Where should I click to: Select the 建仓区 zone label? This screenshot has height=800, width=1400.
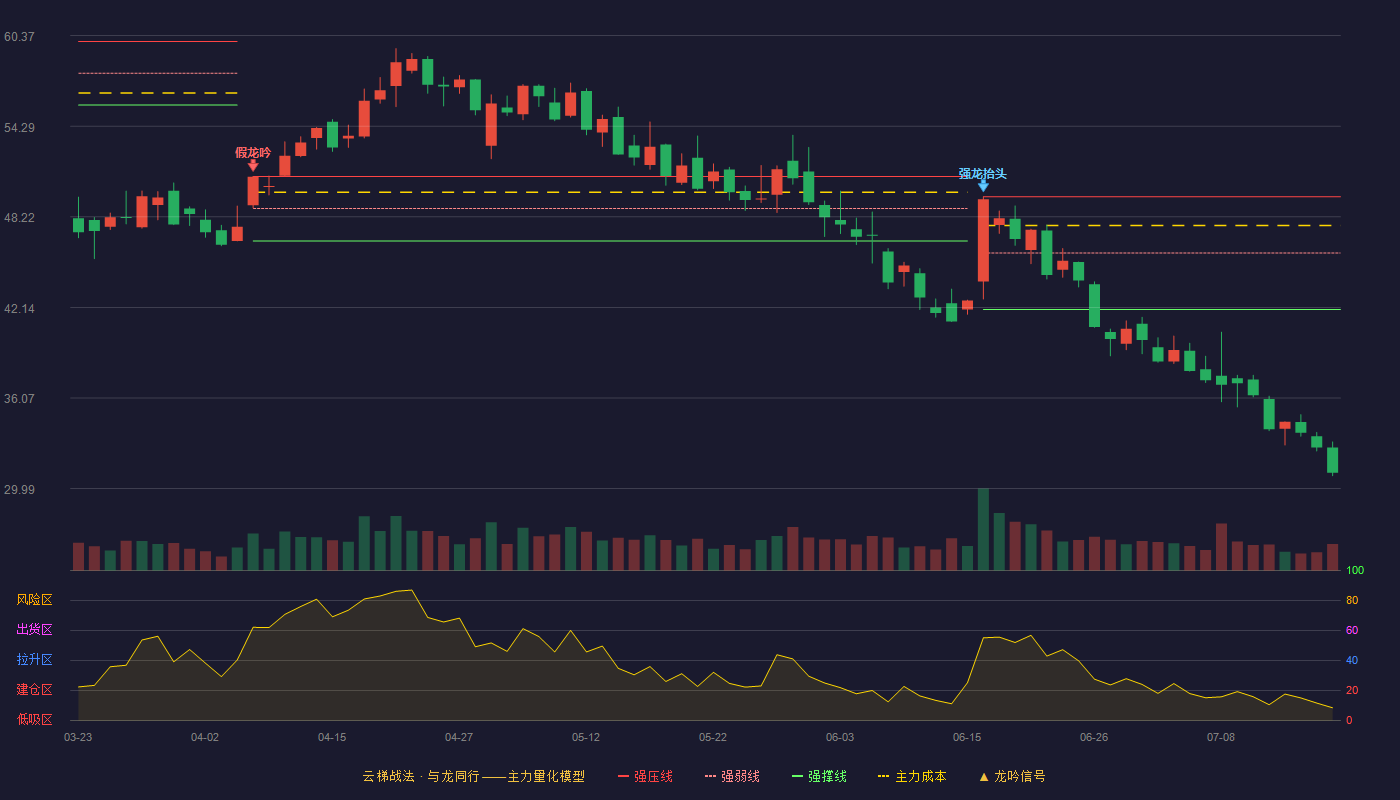(34, 690)
